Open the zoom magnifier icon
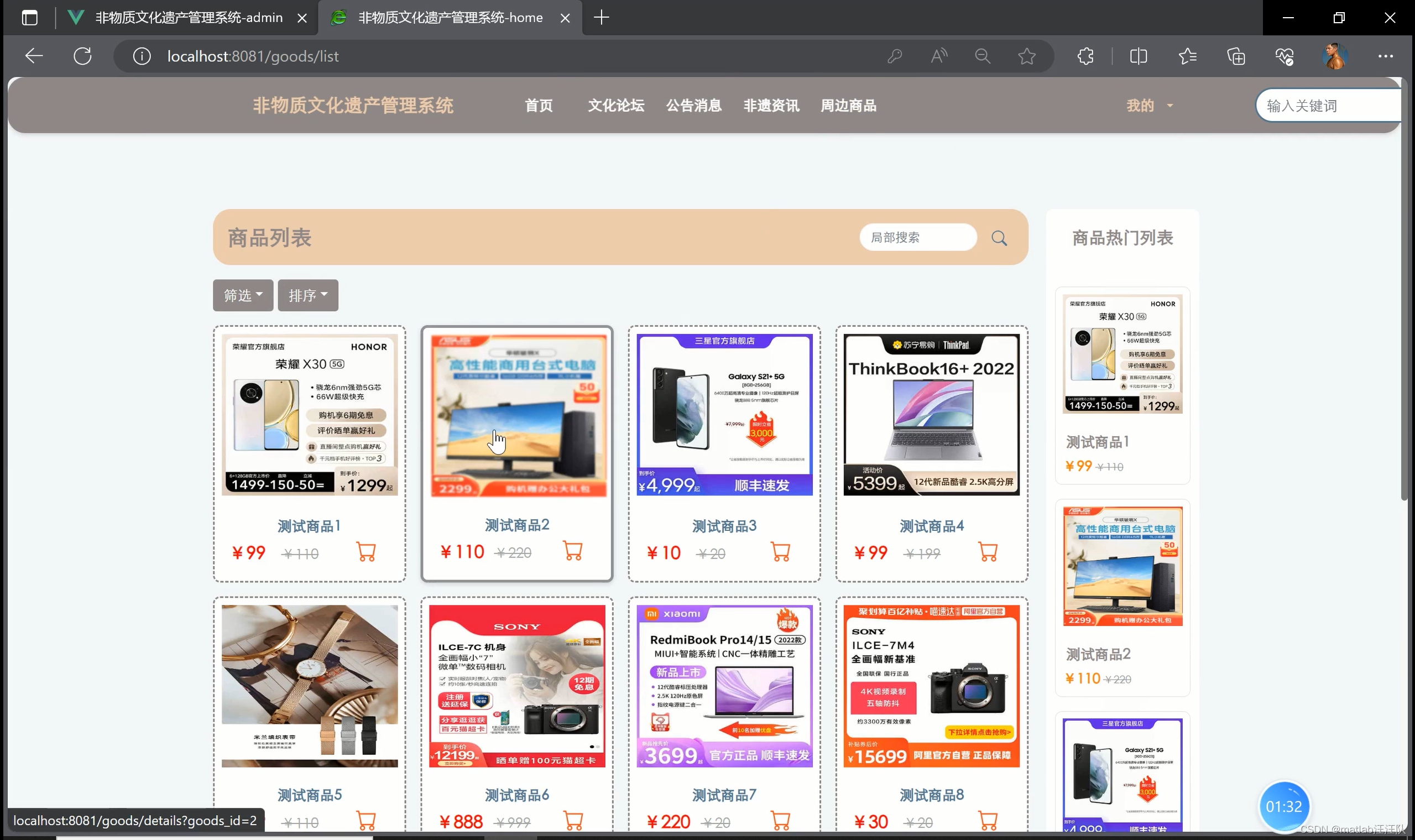 (983, 56)
